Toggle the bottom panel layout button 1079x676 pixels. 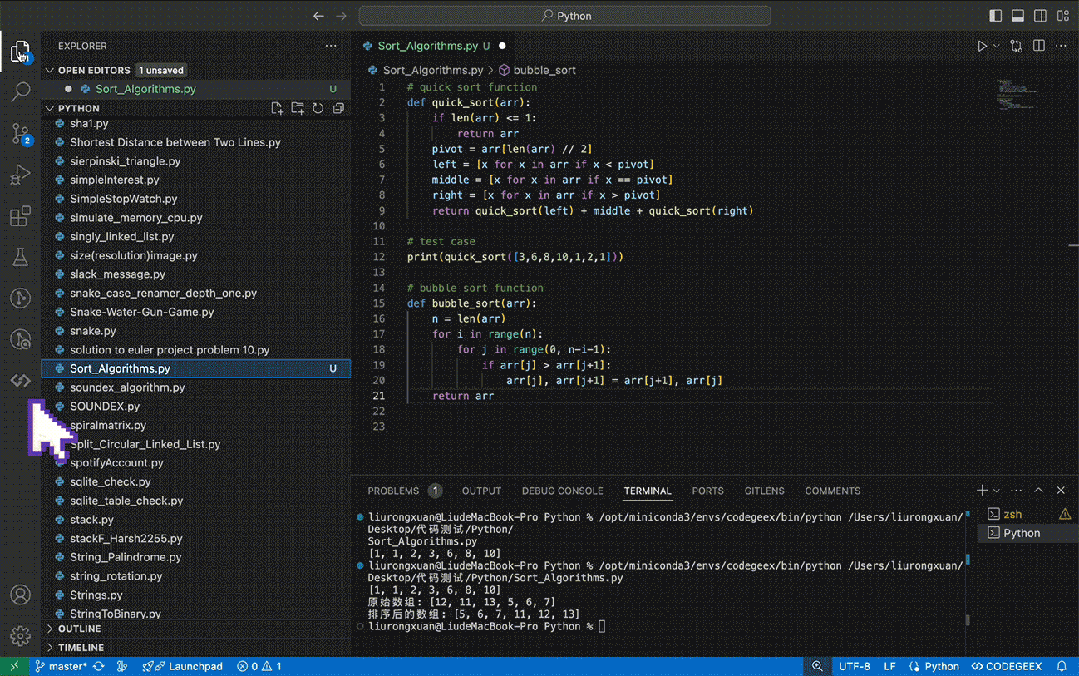[x=1018, y=16]
